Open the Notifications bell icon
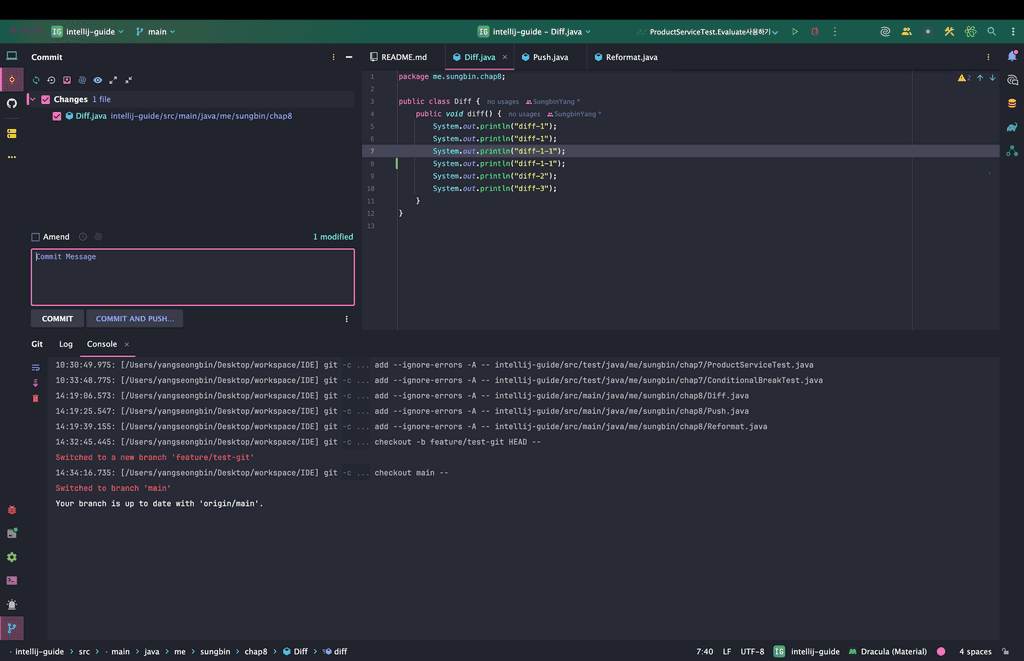Viewport: 1024px width, 661px height. (x=1012, y=57)
